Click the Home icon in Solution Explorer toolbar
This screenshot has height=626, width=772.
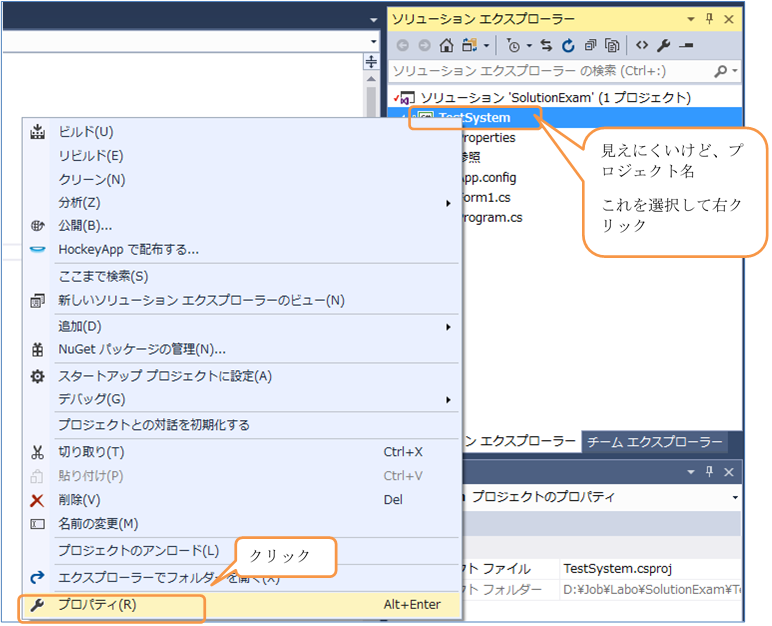(446, 46)
